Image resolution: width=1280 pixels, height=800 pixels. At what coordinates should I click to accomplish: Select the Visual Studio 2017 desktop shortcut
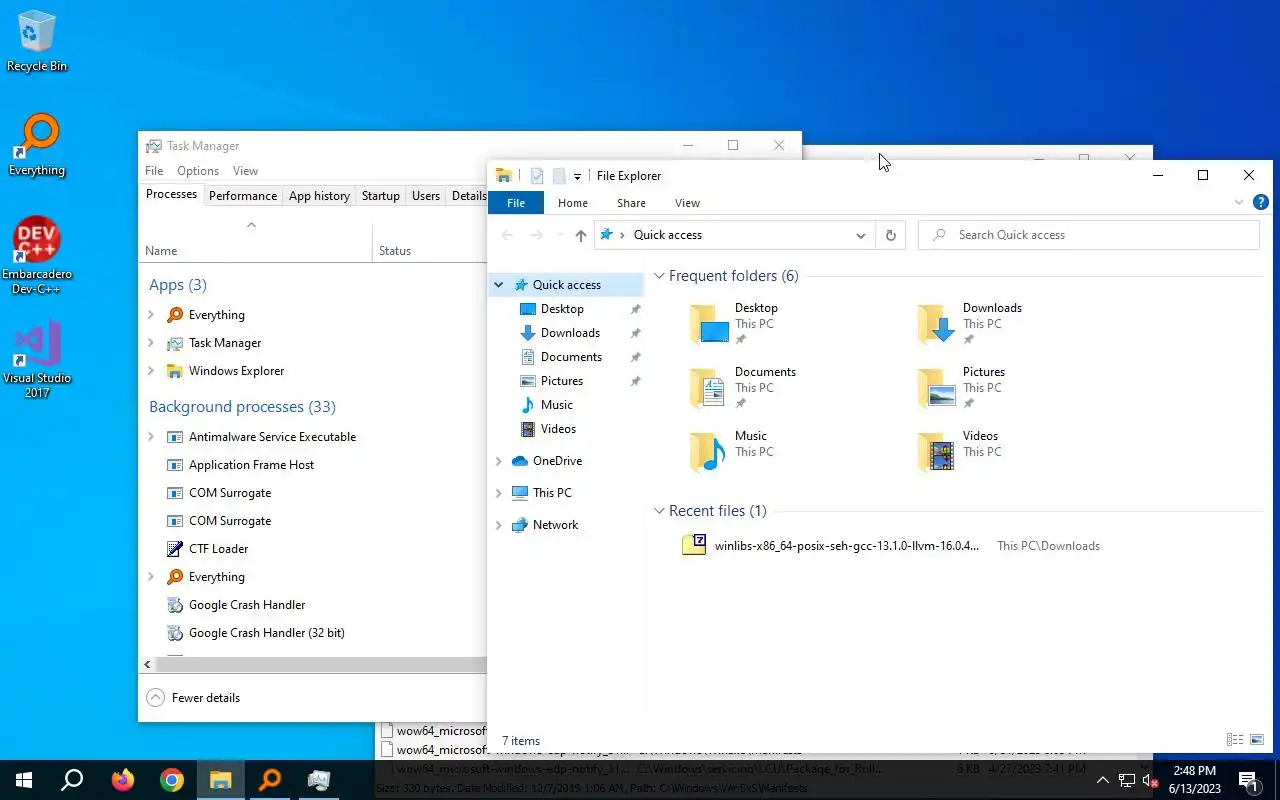tap(37, 360)
